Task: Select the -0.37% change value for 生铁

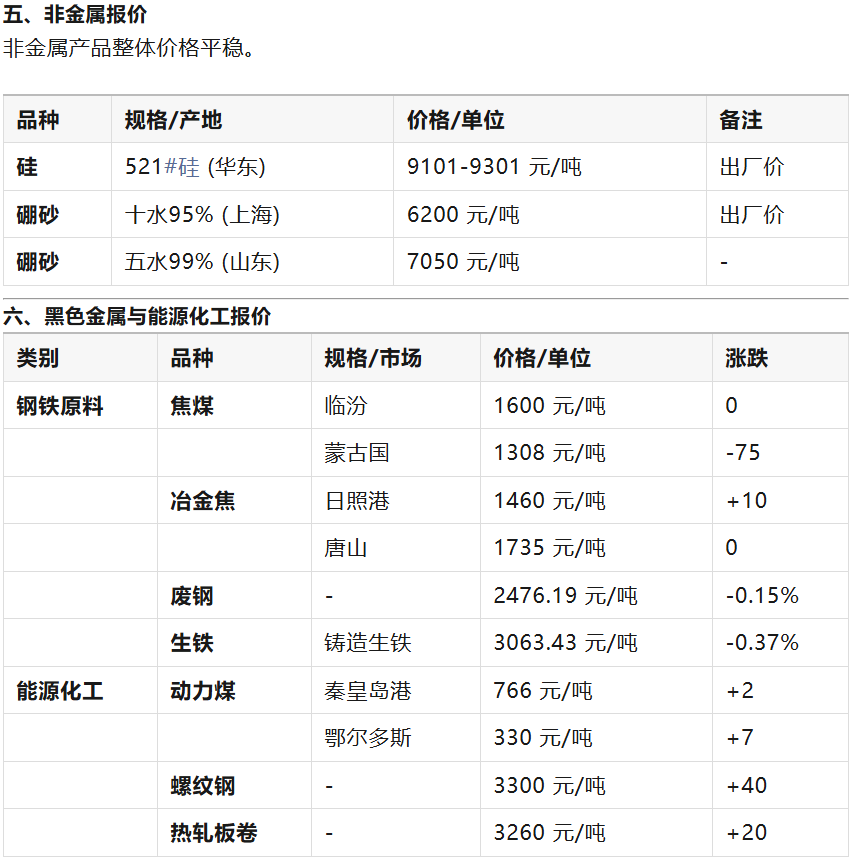Action: pyautogui.click(x=762, y=643)
